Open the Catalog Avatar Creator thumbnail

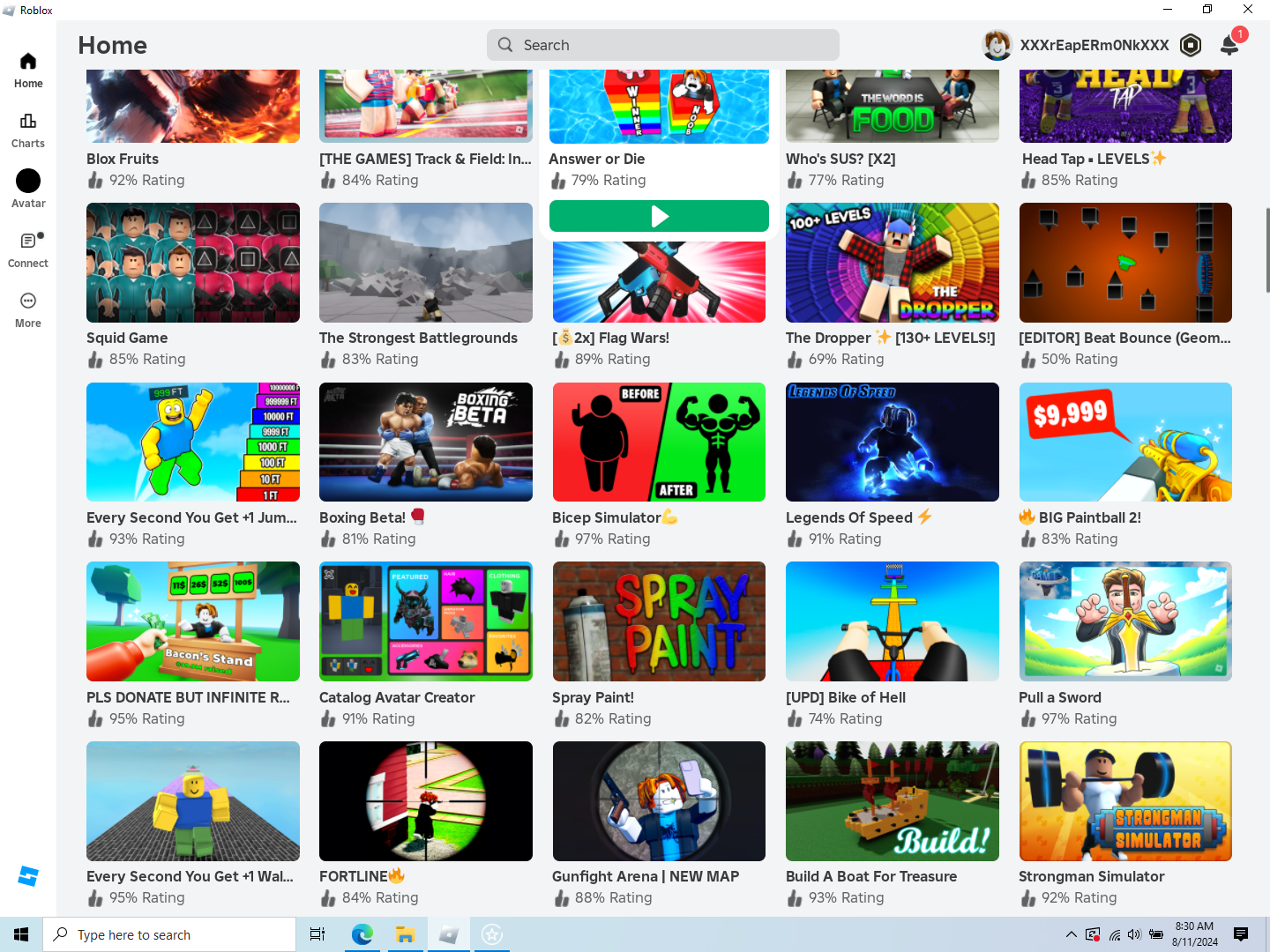coord(426,621)
